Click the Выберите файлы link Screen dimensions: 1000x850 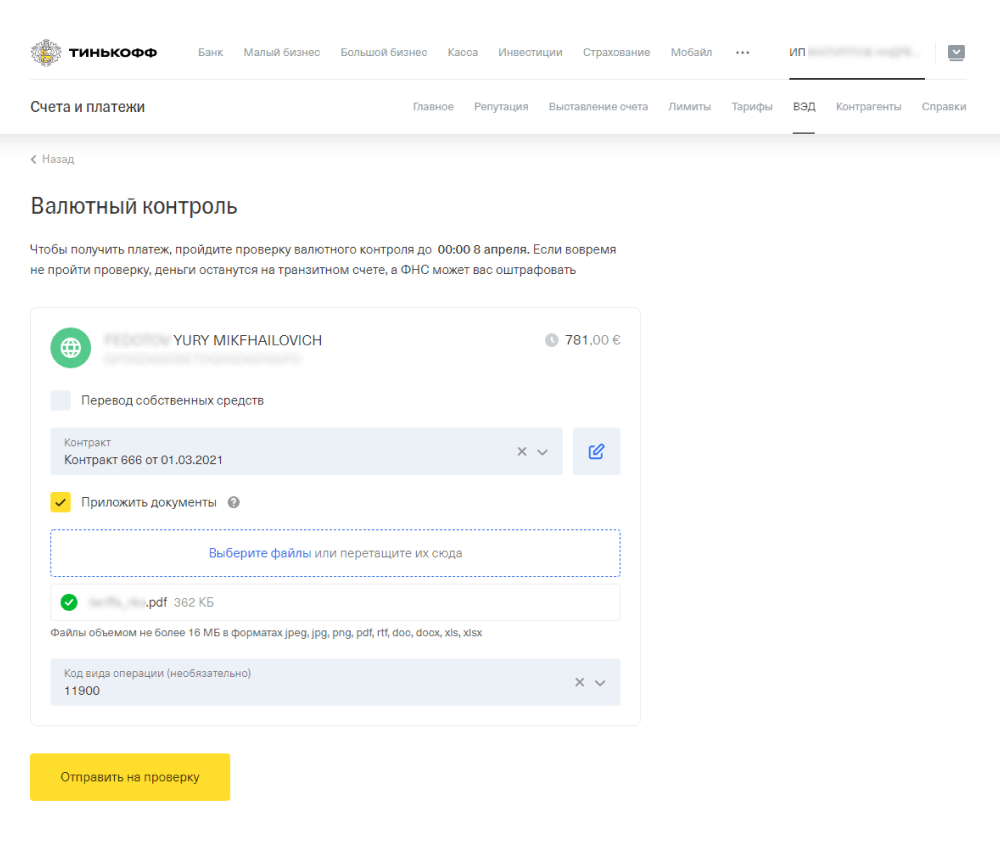(260, 553)
